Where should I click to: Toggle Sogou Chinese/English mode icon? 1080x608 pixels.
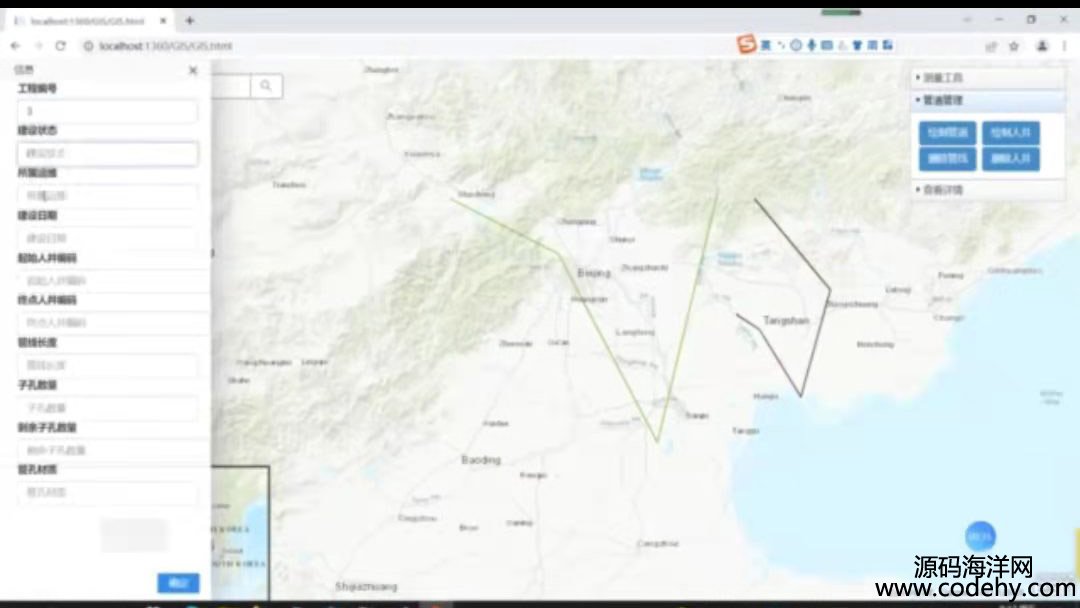click(x=766, y=45)
